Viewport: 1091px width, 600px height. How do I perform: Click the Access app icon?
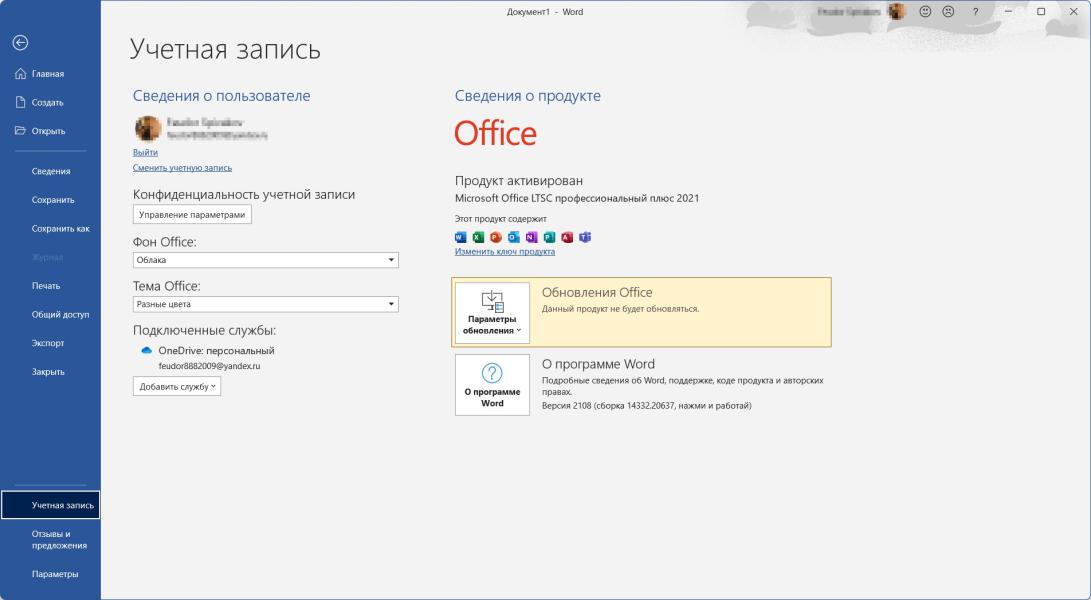[567, 237]
